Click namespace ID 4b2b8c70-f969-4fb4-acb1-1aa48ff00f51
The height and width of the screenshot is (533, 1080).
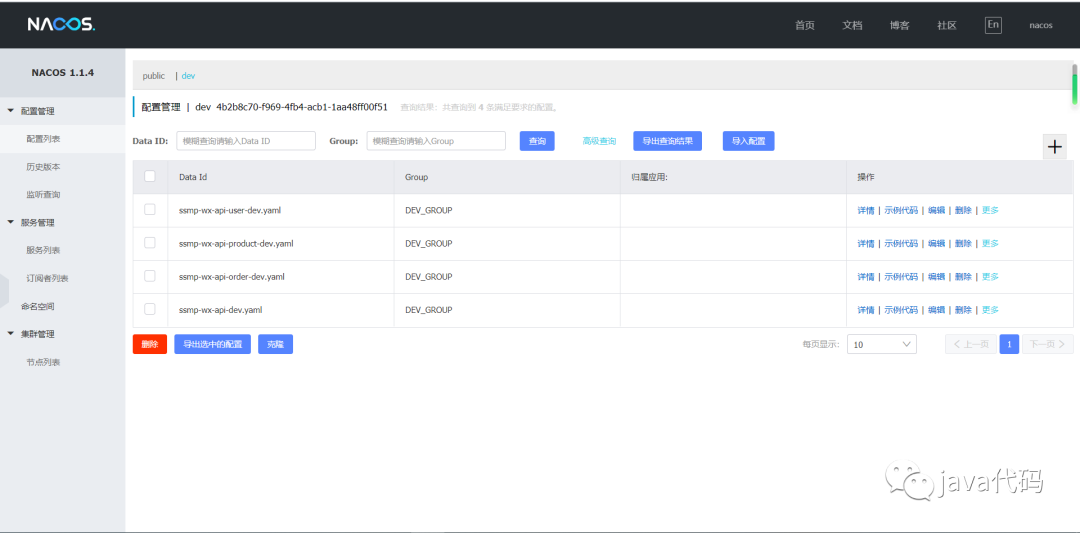tap(302, 107)
